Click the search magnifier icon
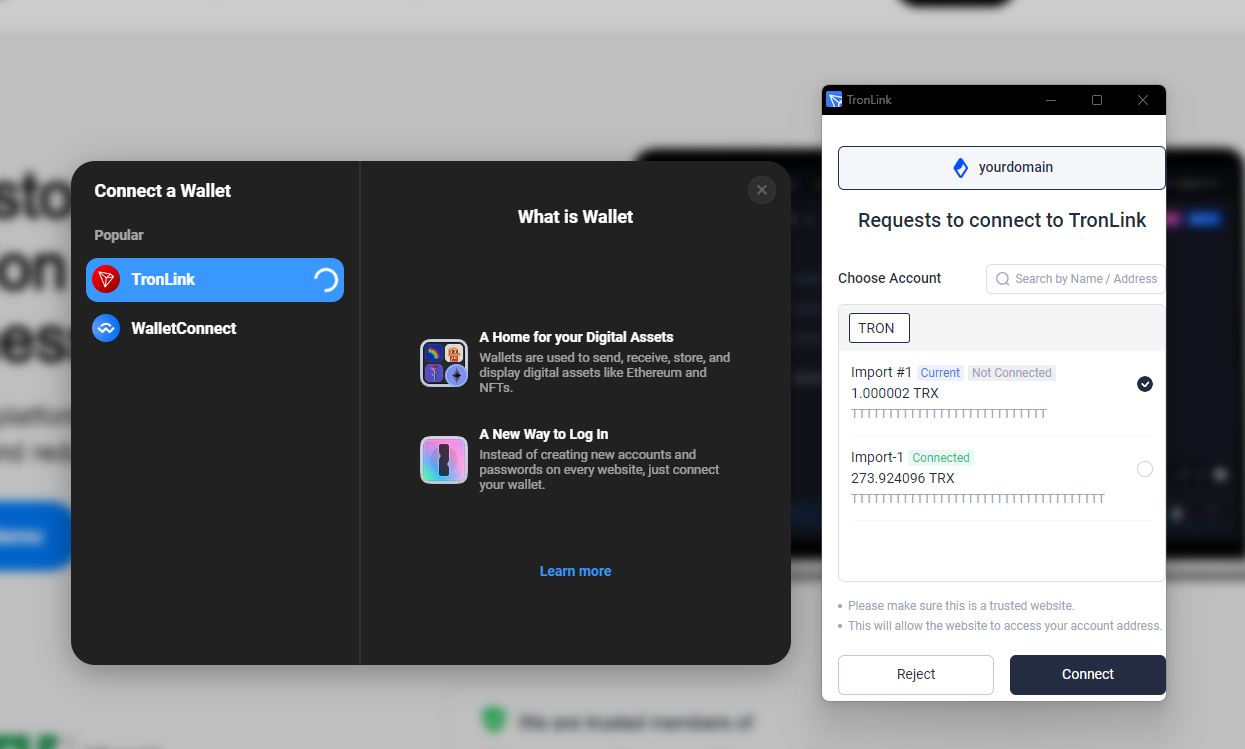This screenshot has width=1245, height=749. [x=1002, y=279]
